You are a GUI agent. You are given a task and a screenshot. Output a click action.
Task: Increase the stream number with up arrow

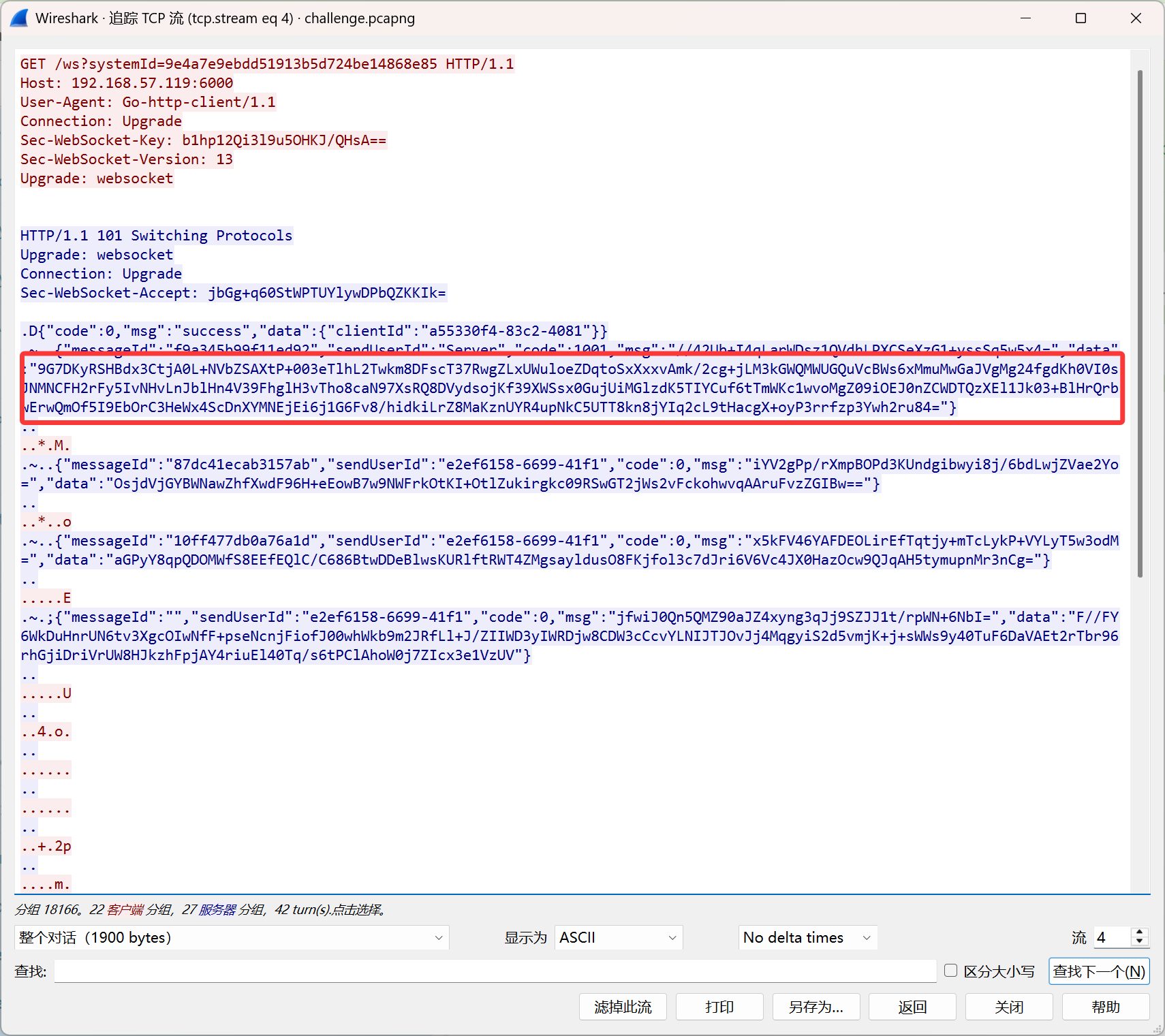[1139, 932]
